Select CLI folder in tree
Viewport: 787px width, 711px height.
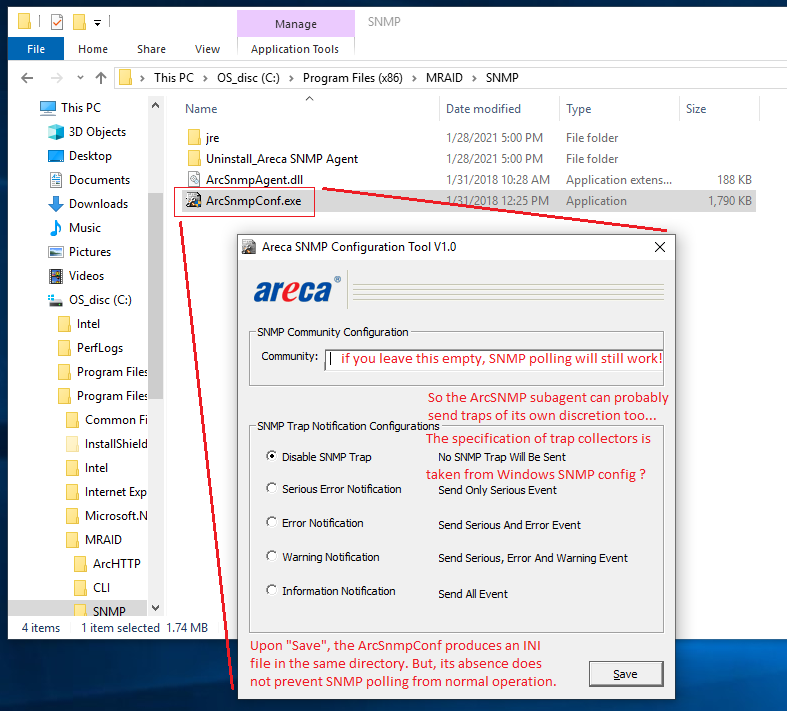click(92, 588)
